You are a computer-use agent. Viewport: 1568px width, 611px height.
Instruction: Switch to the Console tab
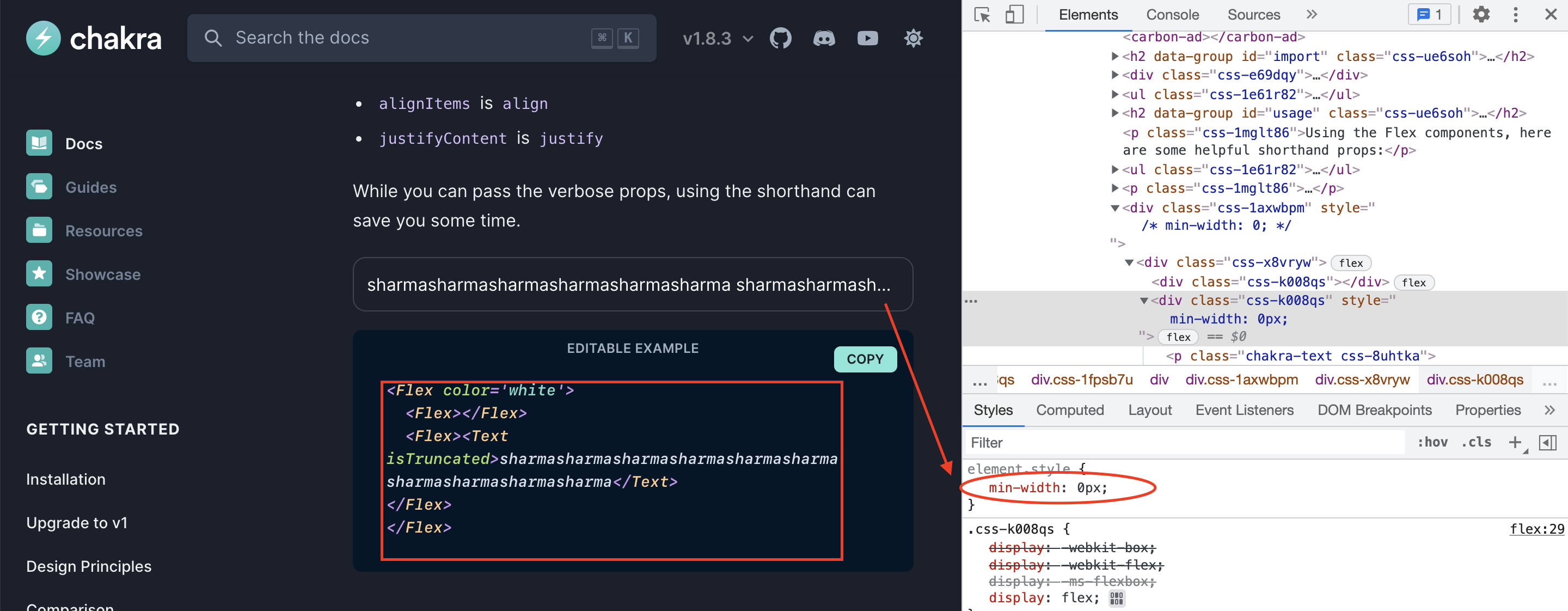[x=1172, y=14]
